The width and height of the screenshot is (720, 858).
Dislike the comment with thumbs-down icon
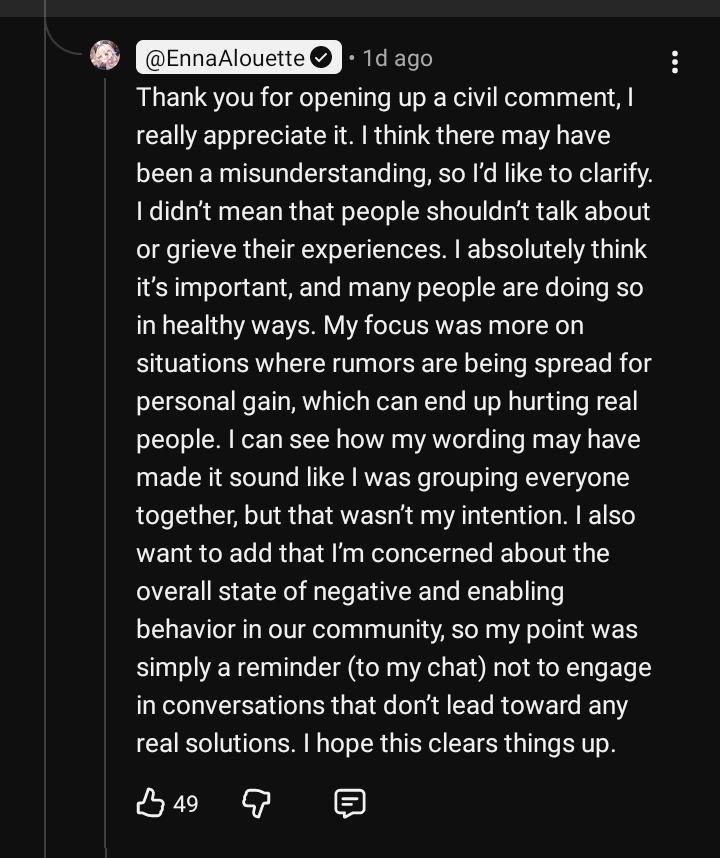click(256, 803)
